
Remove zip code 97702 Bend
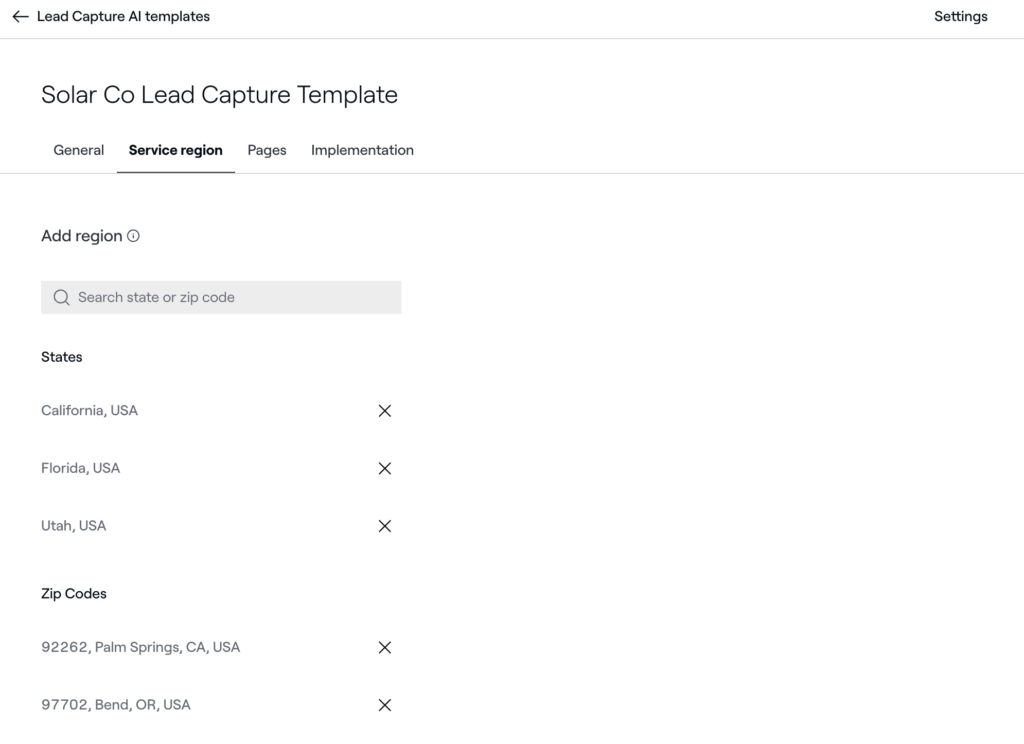coord(385,705)
